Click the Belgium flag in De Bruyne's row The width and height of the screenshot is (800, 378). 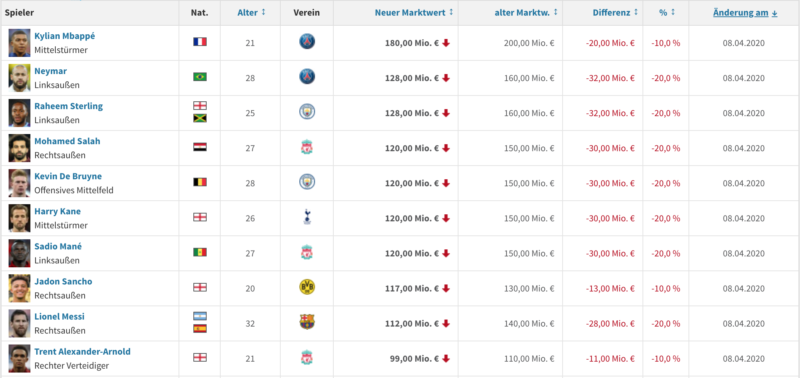tap(199, 182)
